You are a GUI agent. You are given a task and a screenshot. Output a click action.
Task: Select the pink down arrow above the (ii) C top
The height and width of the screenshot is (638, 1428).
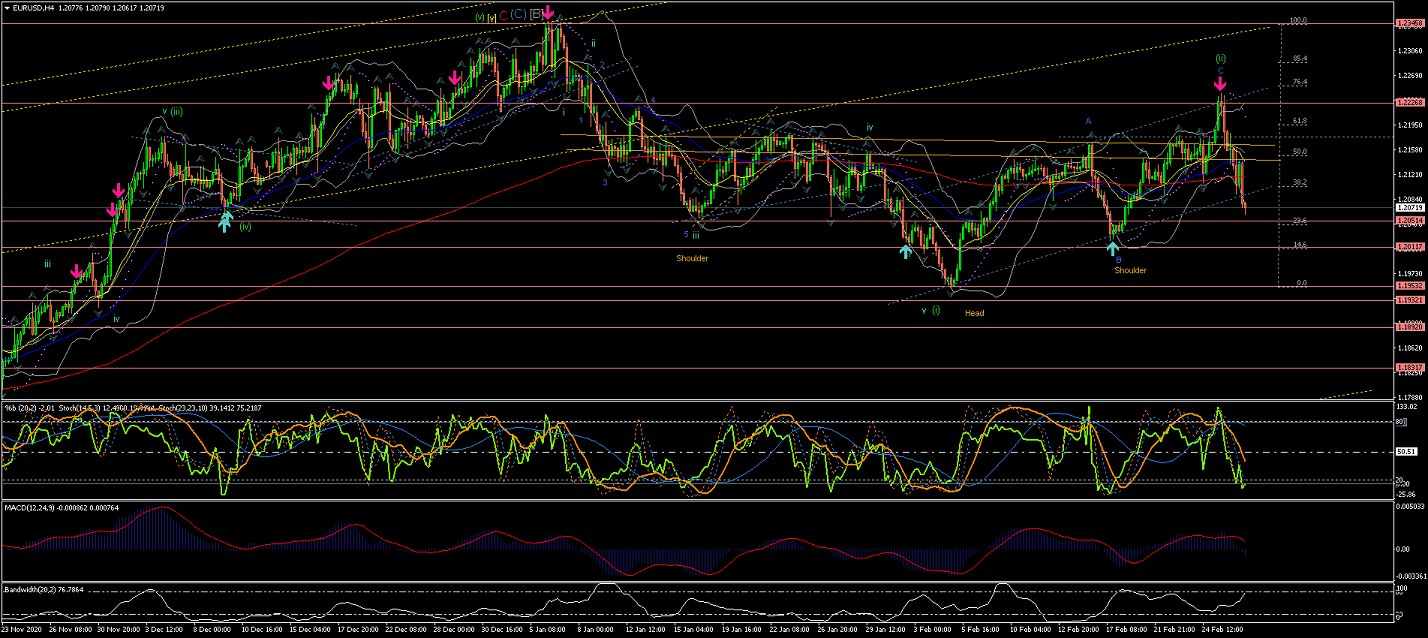[1220, 84]
